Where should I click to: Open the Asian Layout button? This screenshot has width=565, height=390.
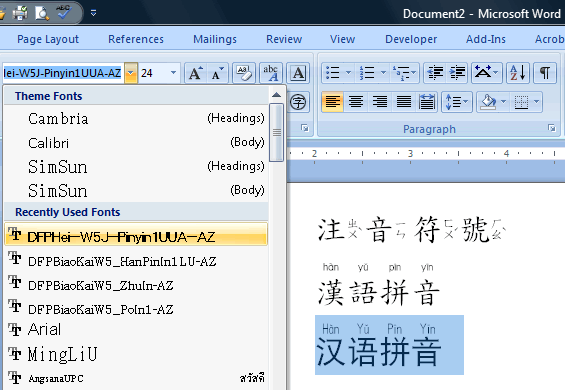(x=486, y=72)
